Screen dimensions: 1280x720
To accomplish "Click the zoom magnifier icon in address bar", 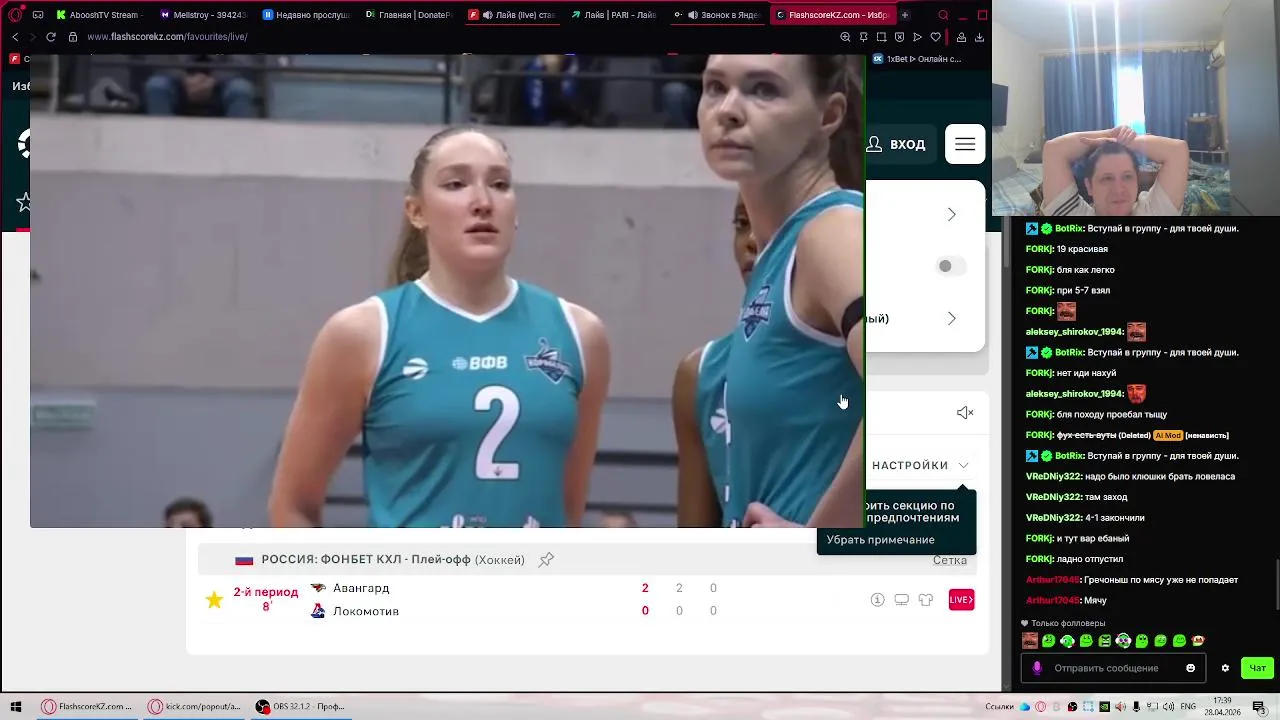I will click(x=845, y=37).
